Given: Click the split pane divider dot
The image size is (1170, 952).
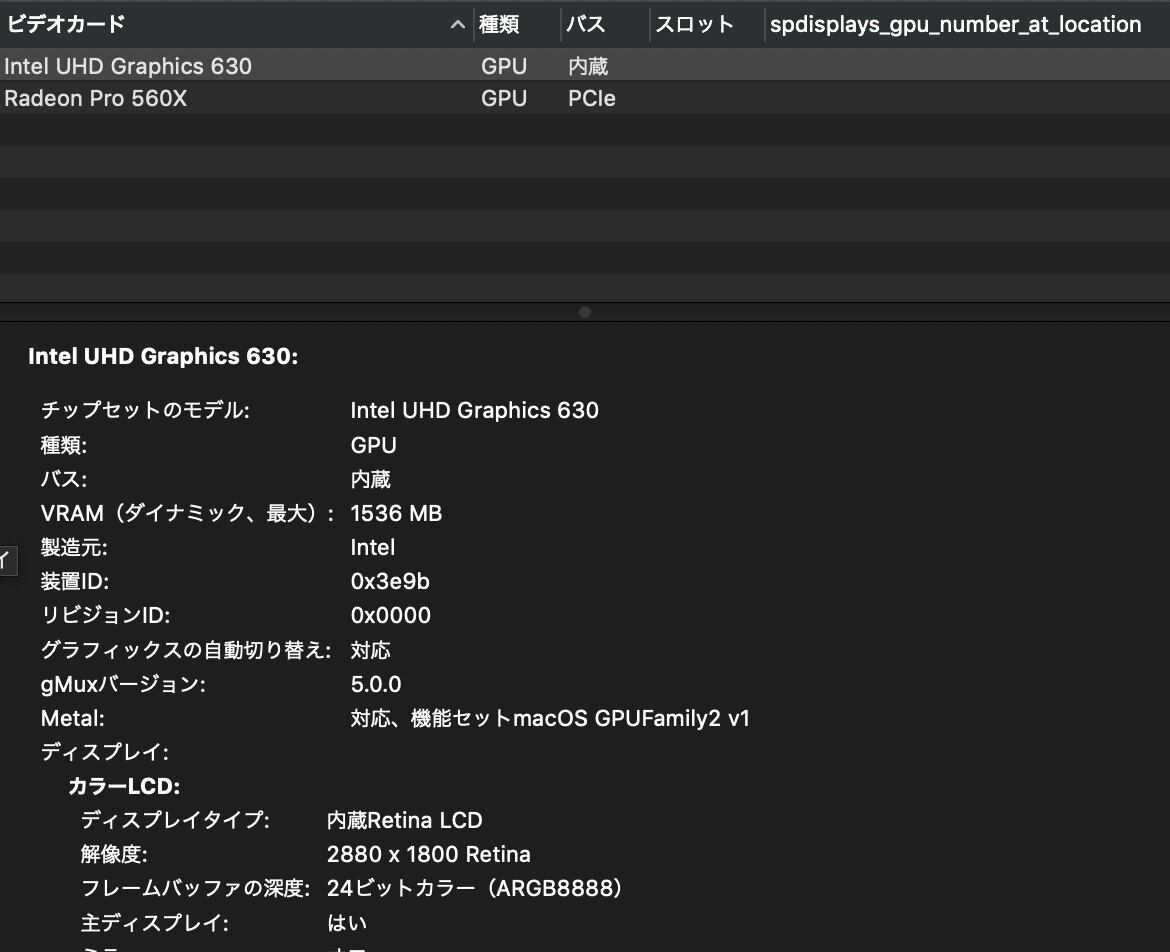Looking at the screenshot, I should [585, 312].
